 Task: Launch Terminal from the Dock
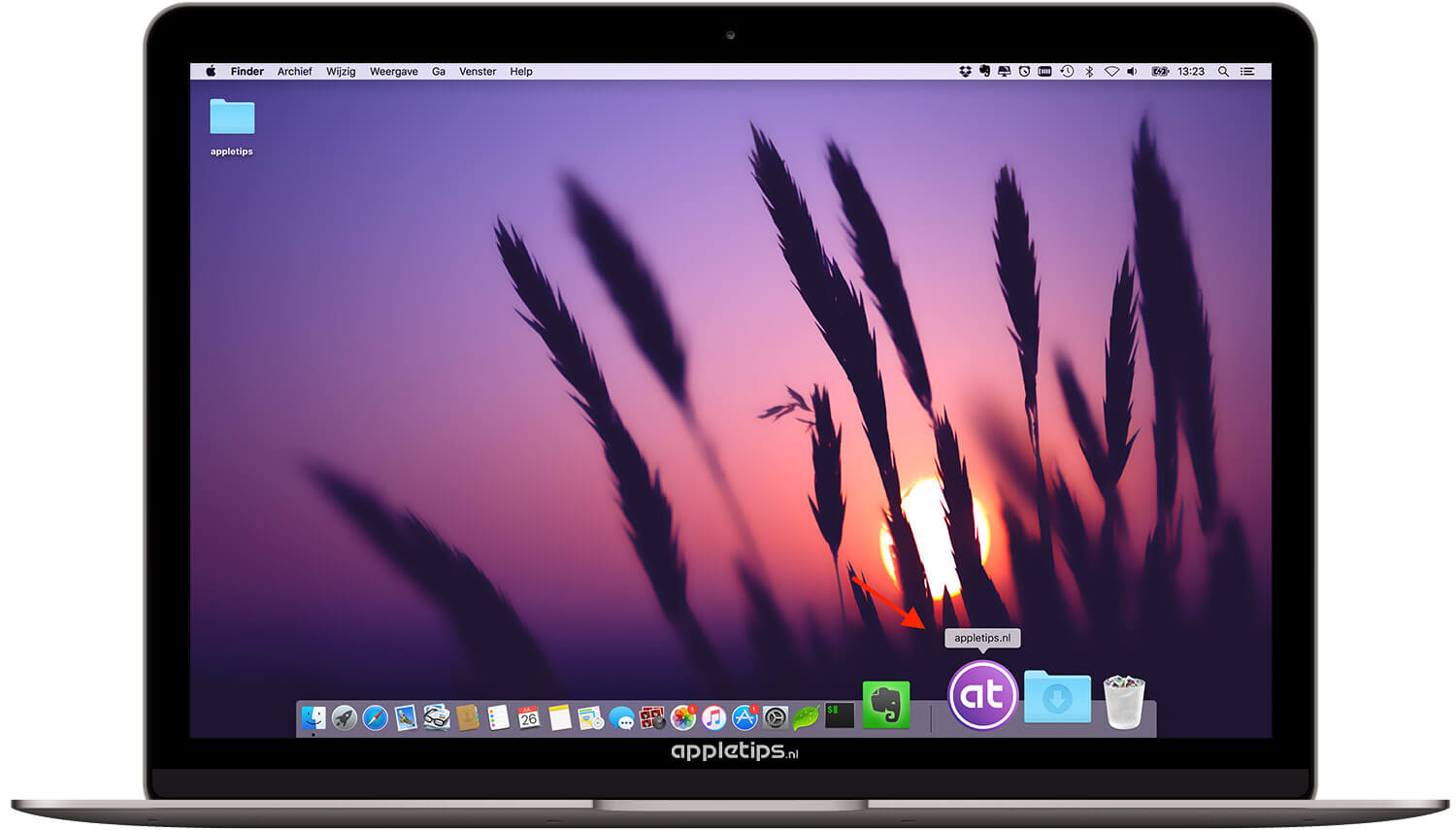click(x=839, y=716)
